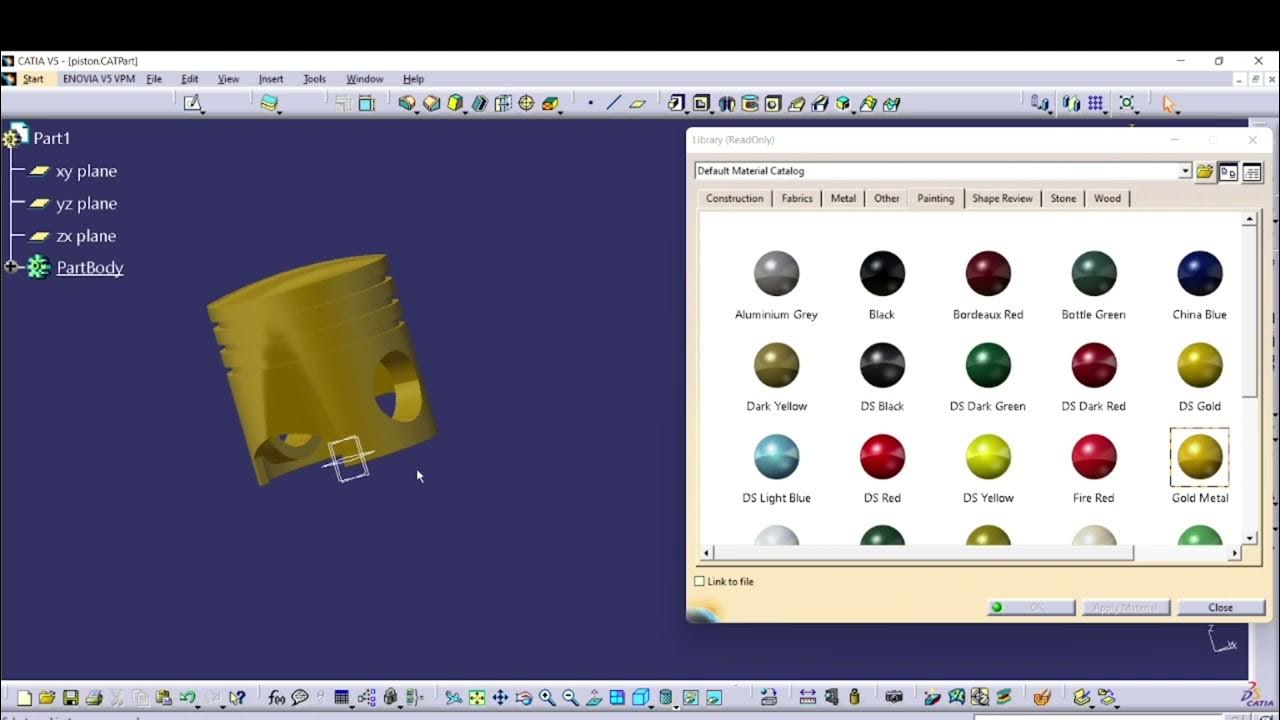Click the Line tool icon
Screen dimensions: 1280x720
pos(613,103)
